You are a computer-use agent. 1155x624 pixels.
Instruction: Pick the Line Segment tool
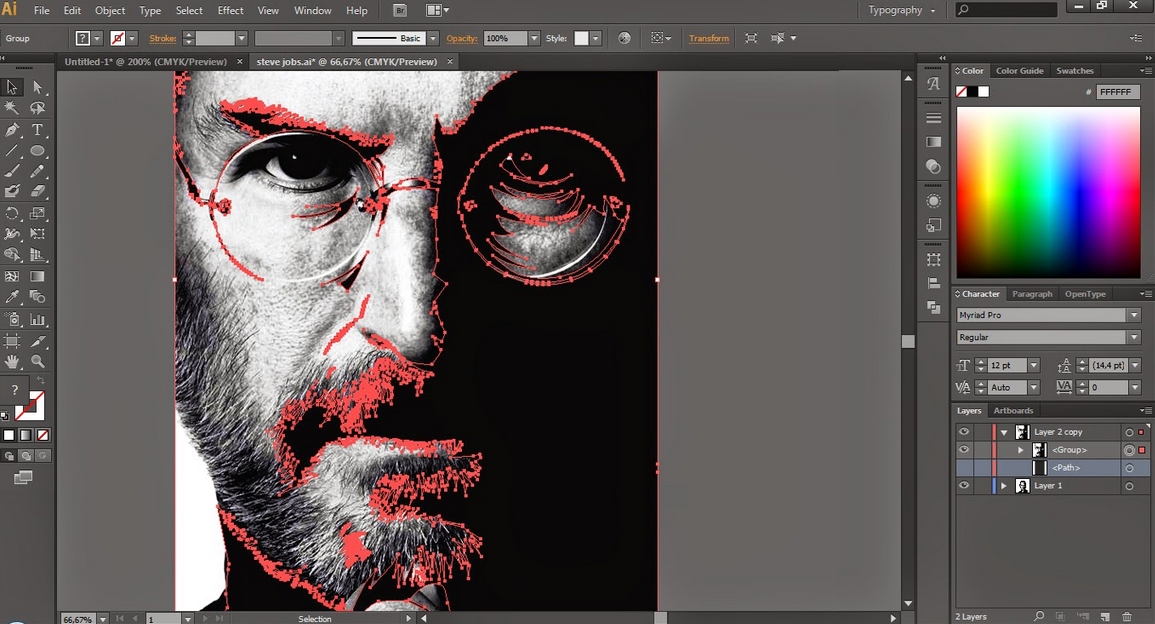[12, 150]
